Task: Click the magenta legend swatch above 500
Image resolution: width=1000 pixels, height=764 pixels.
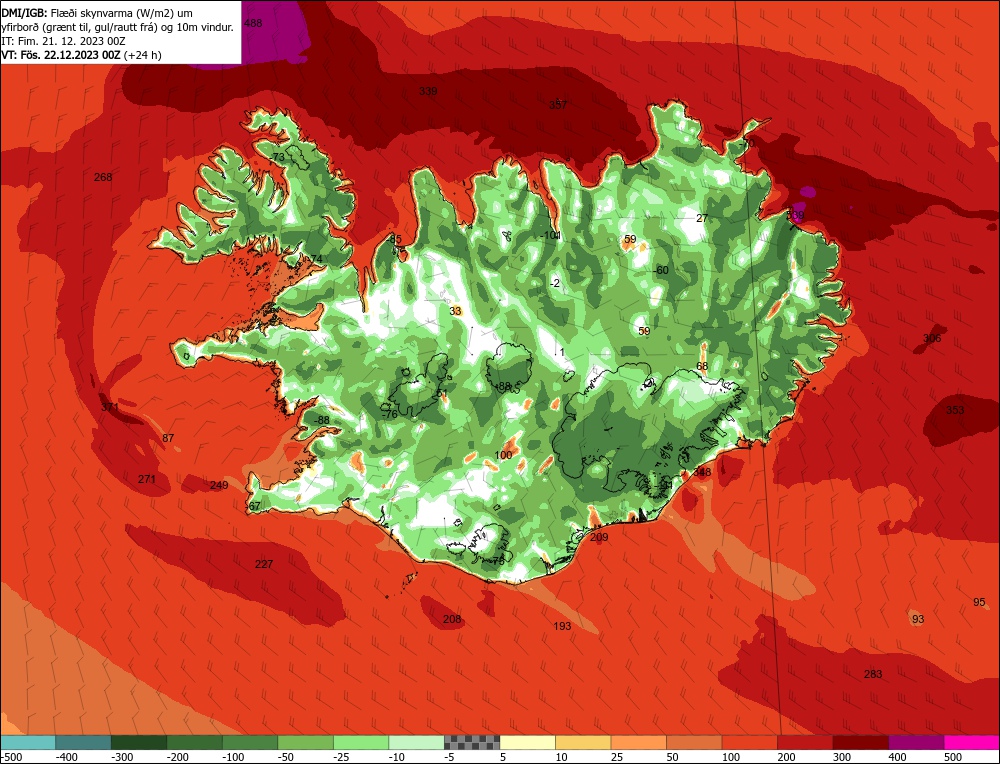Action: [971, 742]
